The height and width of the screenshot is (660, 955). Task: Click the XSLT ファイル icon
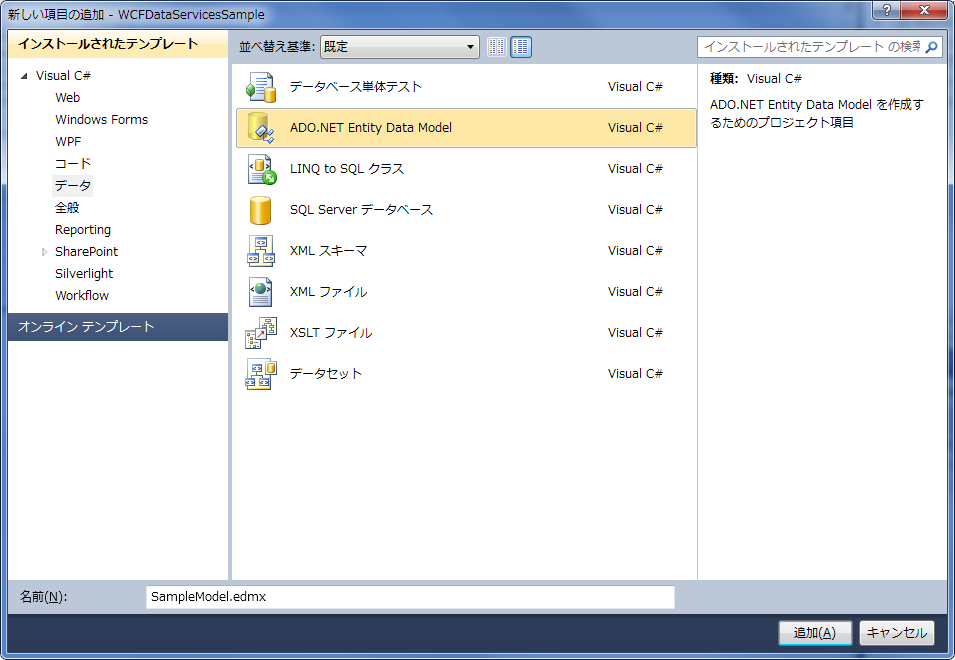(x=261, y=333)
